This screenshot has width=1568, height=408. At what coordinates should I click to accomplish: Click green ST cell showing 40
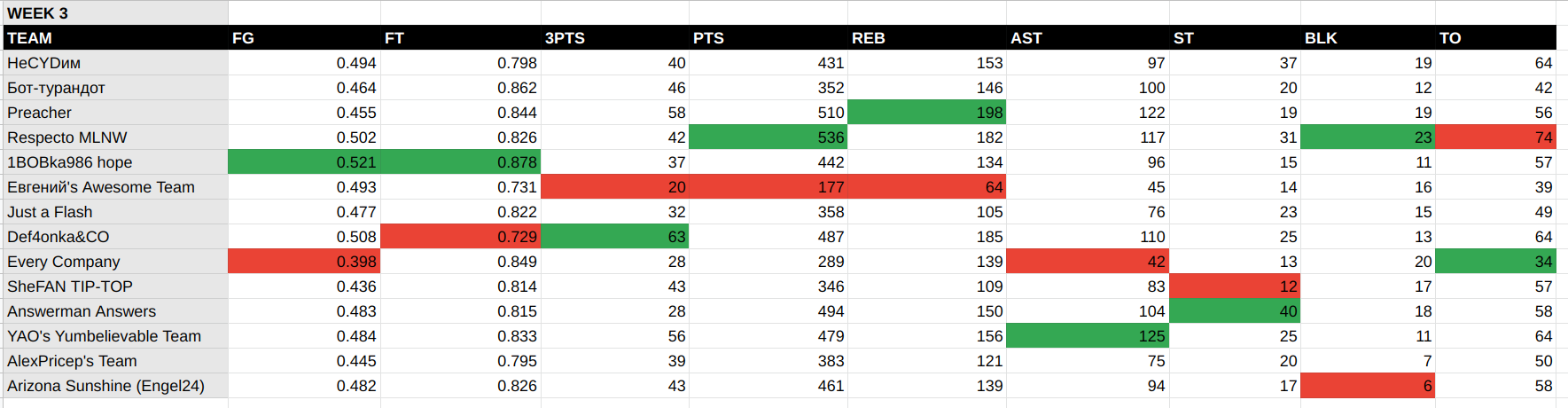(x=1235, y=310)
